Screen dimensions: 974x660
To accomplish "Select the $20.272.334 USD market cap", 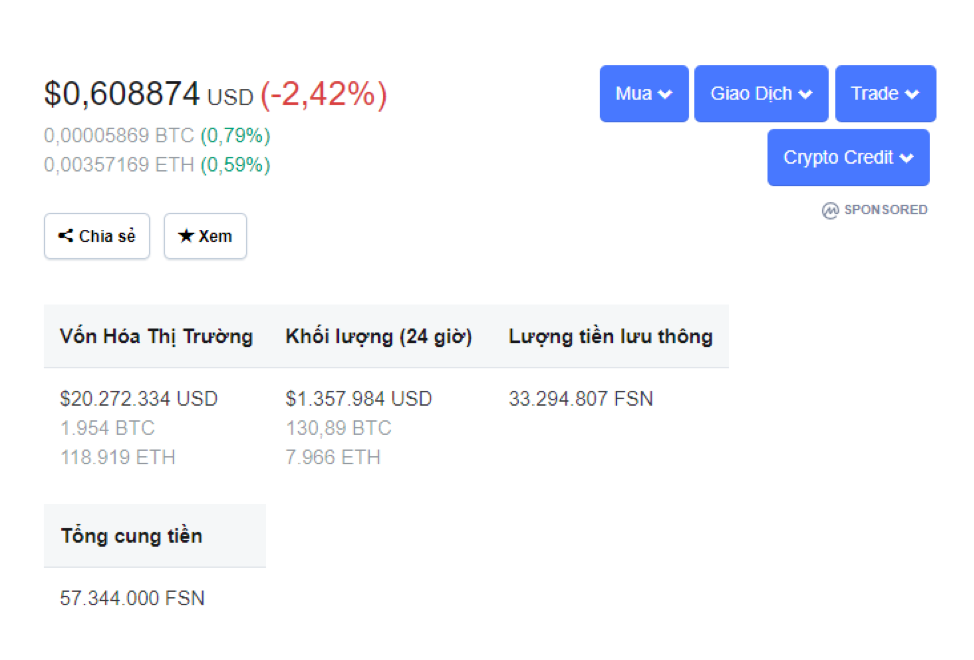I will point(139,399).
